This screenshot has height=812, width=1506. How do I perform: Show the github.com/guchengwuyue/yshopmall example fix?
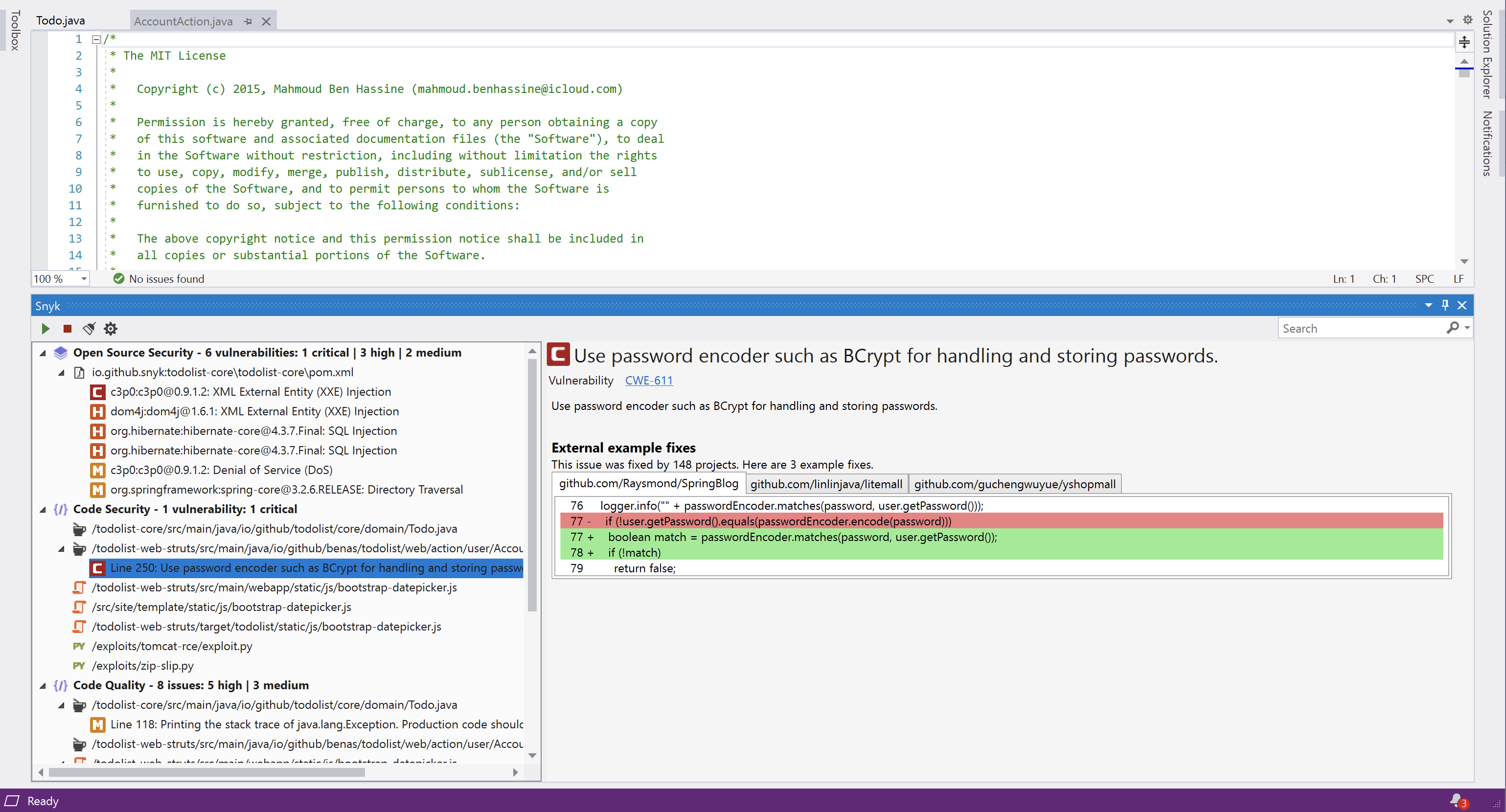point(1014,484)
